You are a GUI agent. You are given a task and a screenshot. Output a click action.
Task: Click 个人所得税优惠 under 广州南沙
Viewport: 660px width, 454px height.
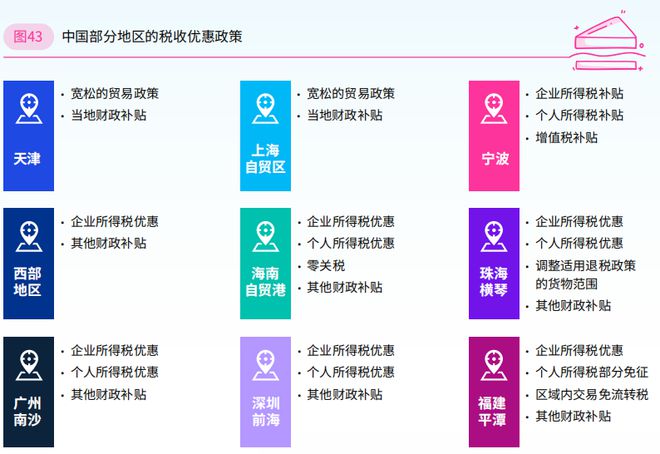114,372
